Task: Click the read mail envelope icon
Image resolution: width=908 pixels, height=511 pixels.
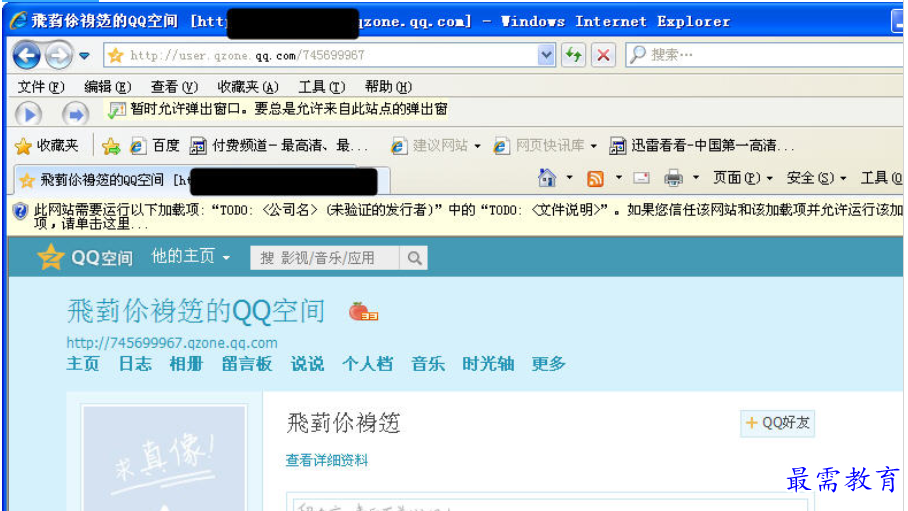Action: [641, 178]
